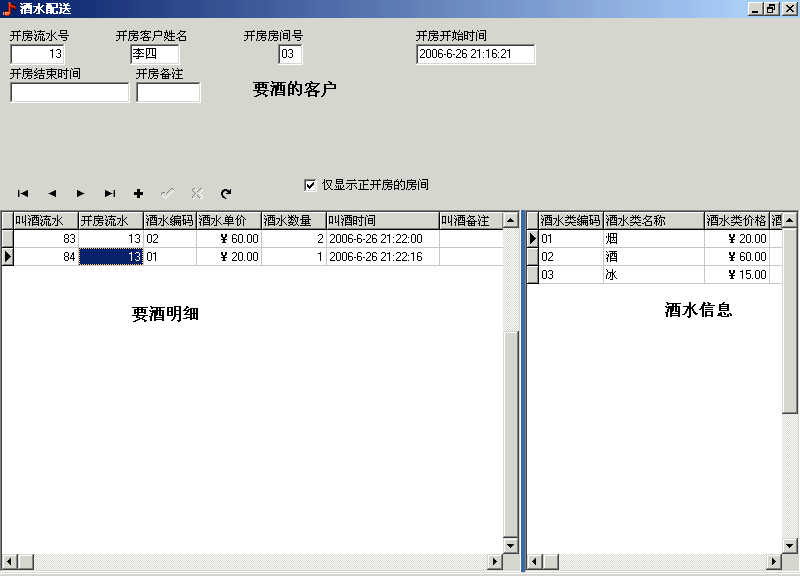Insert new record with plus button
This screenshot has height=576, width=800.
[138, 193]
